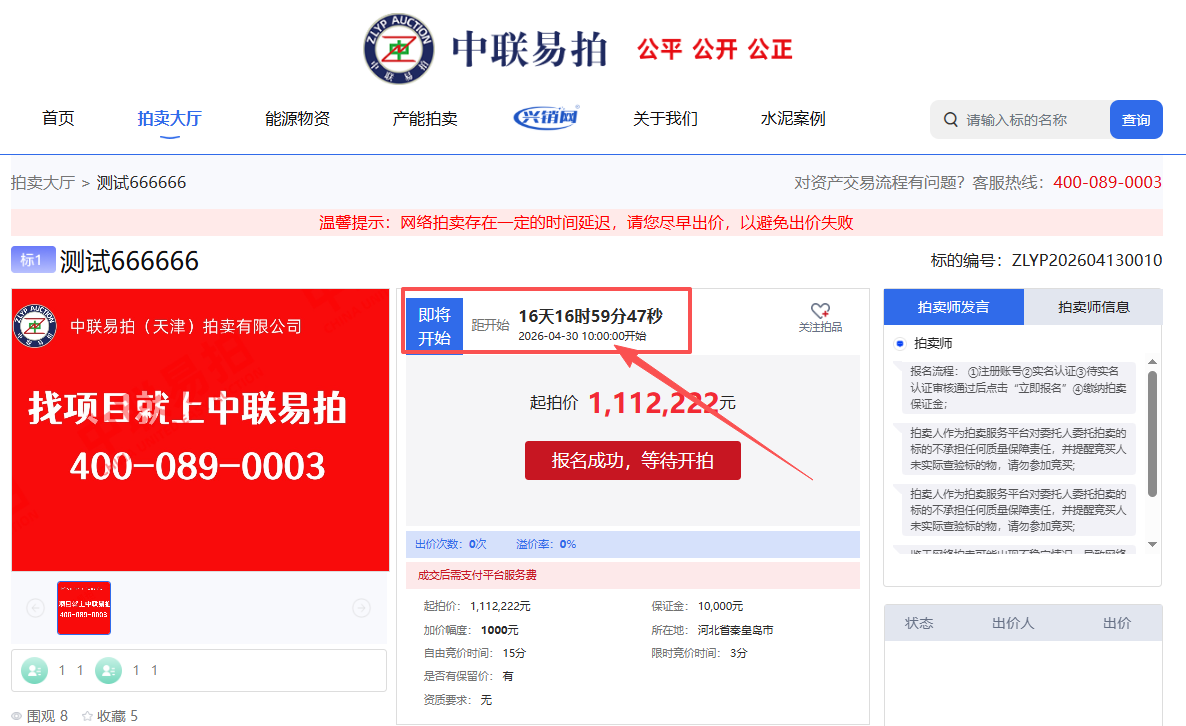Click the 标的编号 ZLYP202604130010 text
The height and width of the screenshot is (726, 1186).
tap(1046, 260)
